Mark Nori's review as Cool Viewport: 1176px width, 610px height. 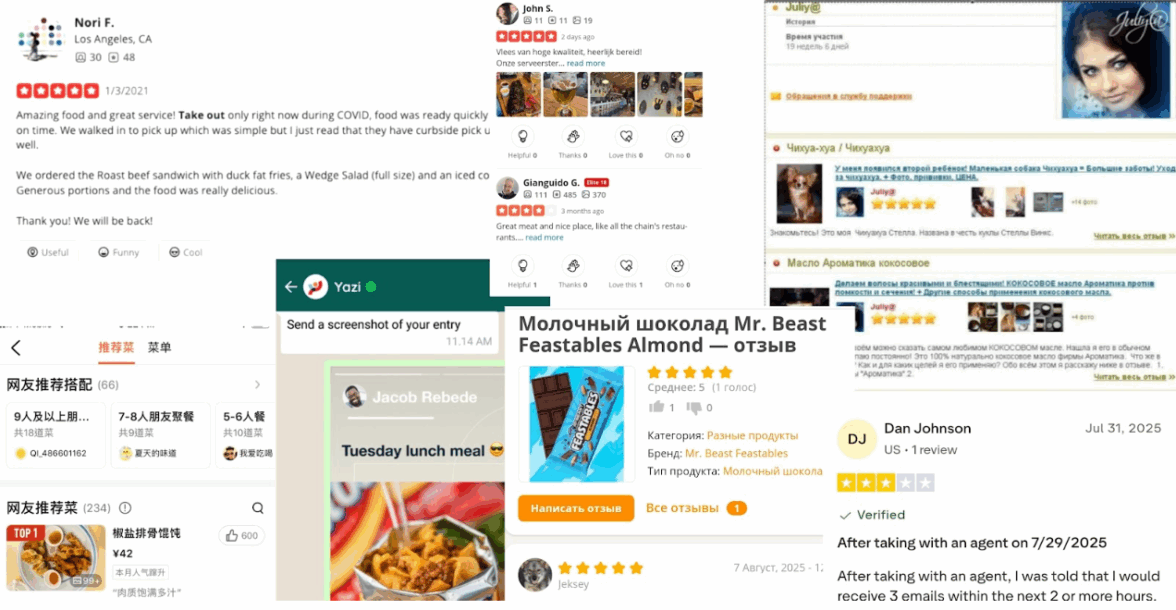point(185,252)
